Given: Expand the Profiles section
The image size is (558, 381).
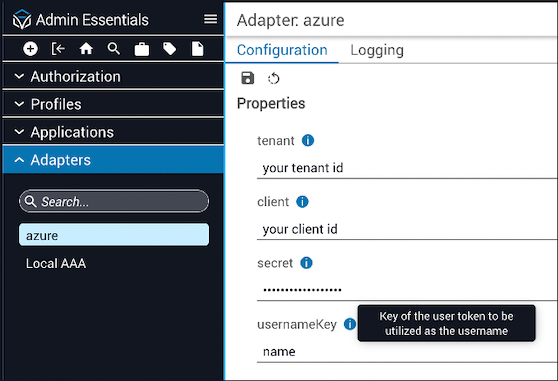Looking at the screenshot, I should pos(113,104).
